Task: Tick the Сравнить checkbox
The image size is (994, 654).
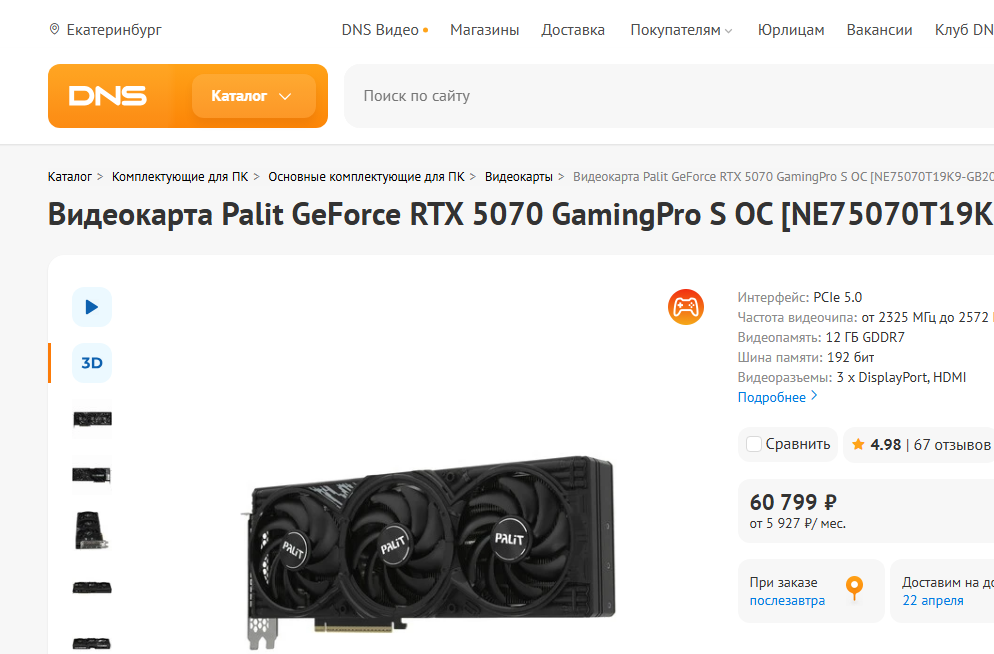Action: click(x=754, y=444)
